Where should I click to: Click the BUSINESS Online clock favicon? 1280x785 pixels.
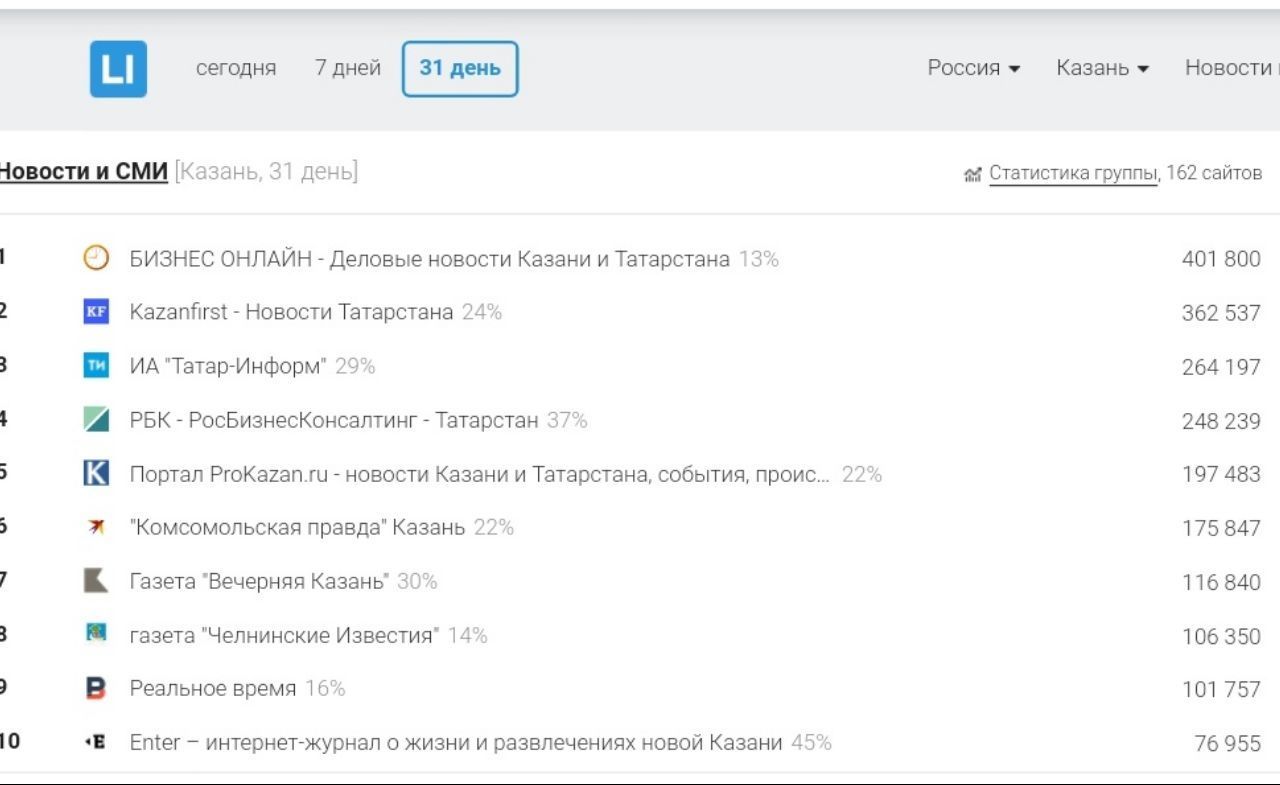tap(96, 259)
